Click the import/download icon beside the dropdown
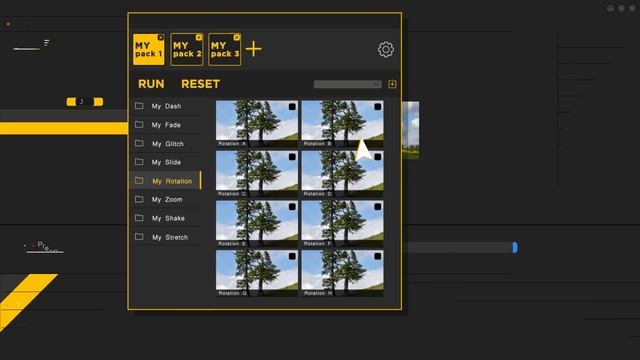Image resolution: width=640 pixels, height=360 pixels. (x=392, y=84)
